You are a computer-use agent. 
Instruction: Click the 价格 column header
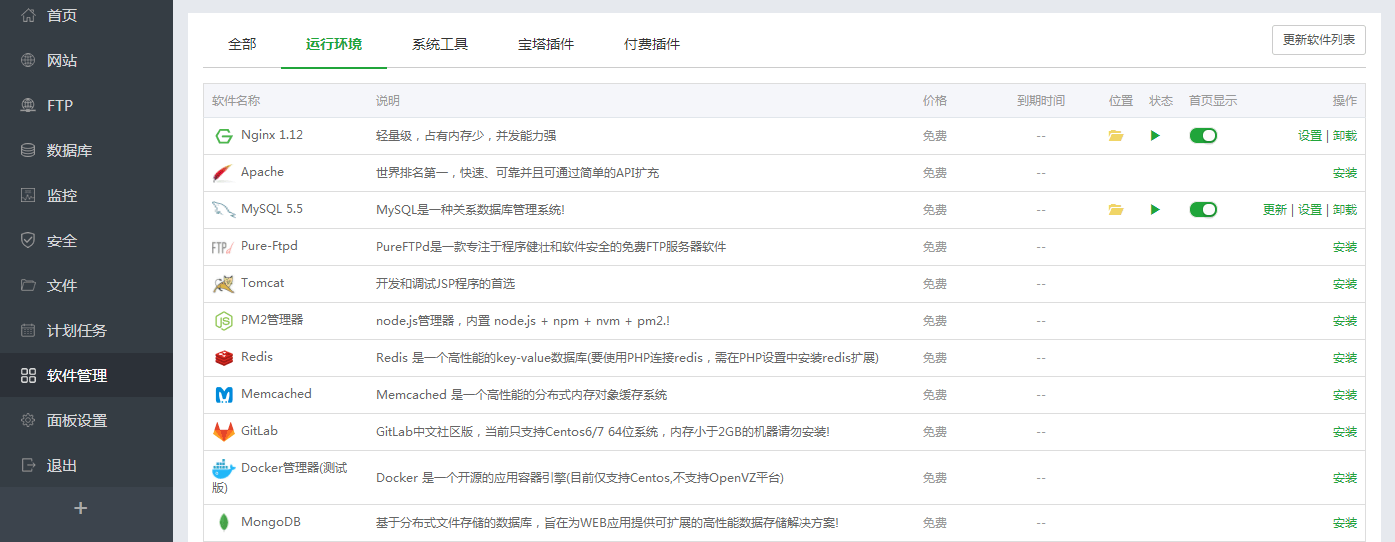(x=935, y=101)
